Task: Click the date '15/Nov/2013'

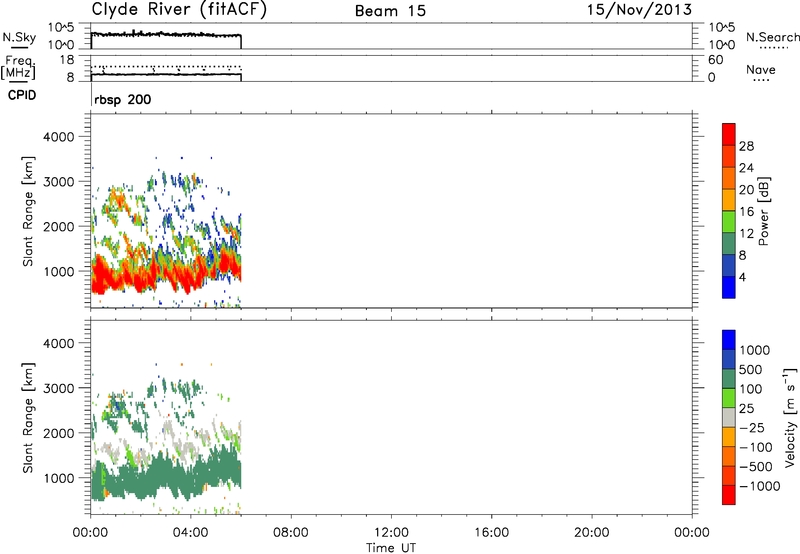Action: 639,10
